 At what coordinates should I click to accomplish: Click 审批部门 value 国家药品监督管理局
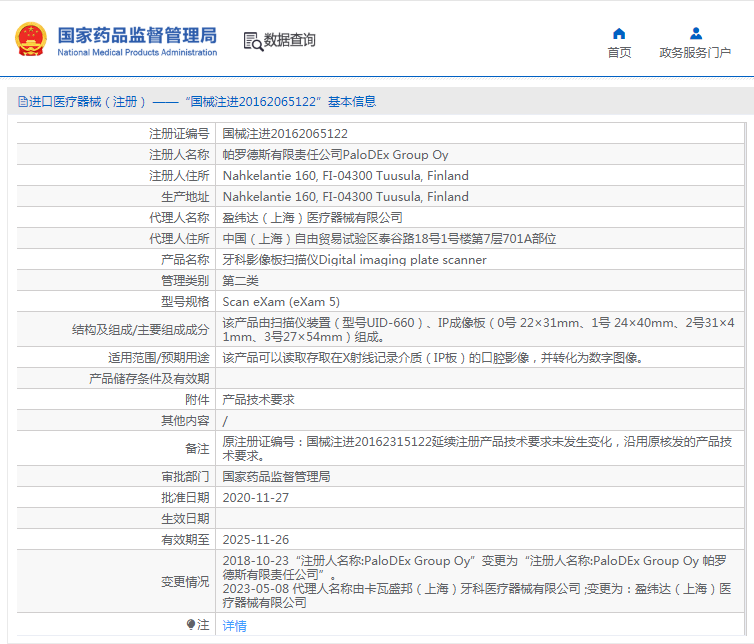point(276,477)
